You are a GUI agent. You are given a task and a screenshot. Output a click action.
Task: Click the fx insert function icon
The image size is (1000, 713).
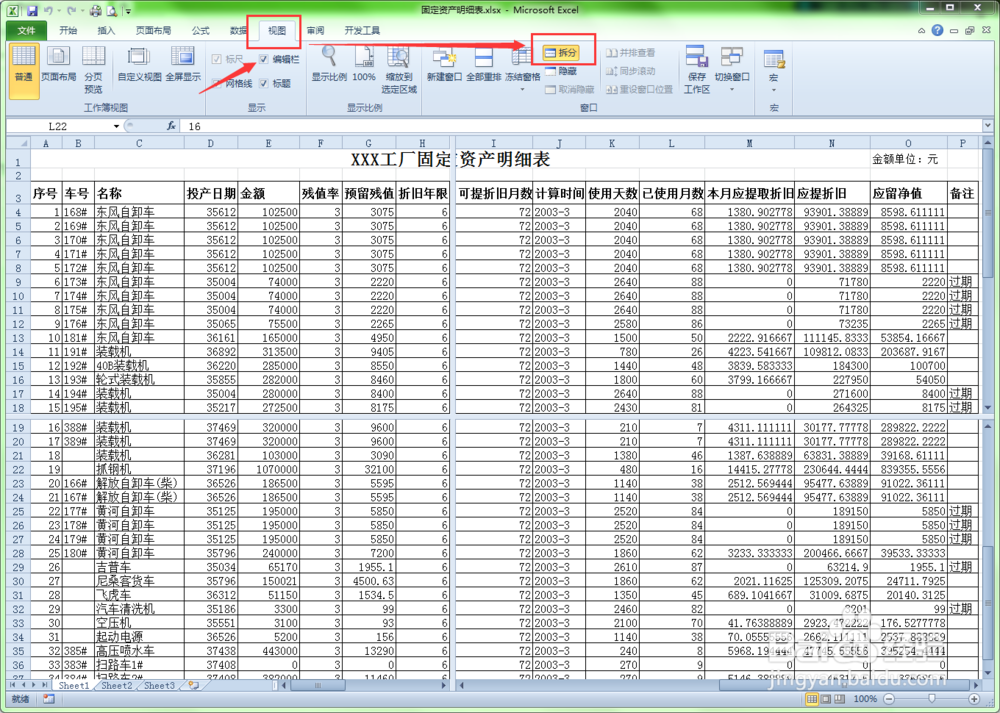(x=172, y=126)
